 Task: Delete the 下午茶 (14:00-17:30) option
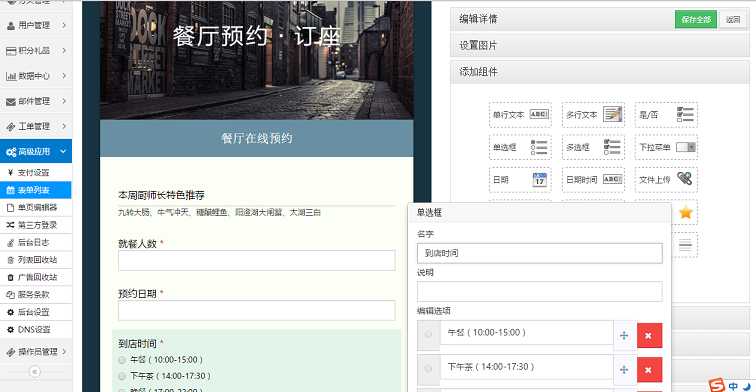tap(649, 369)
